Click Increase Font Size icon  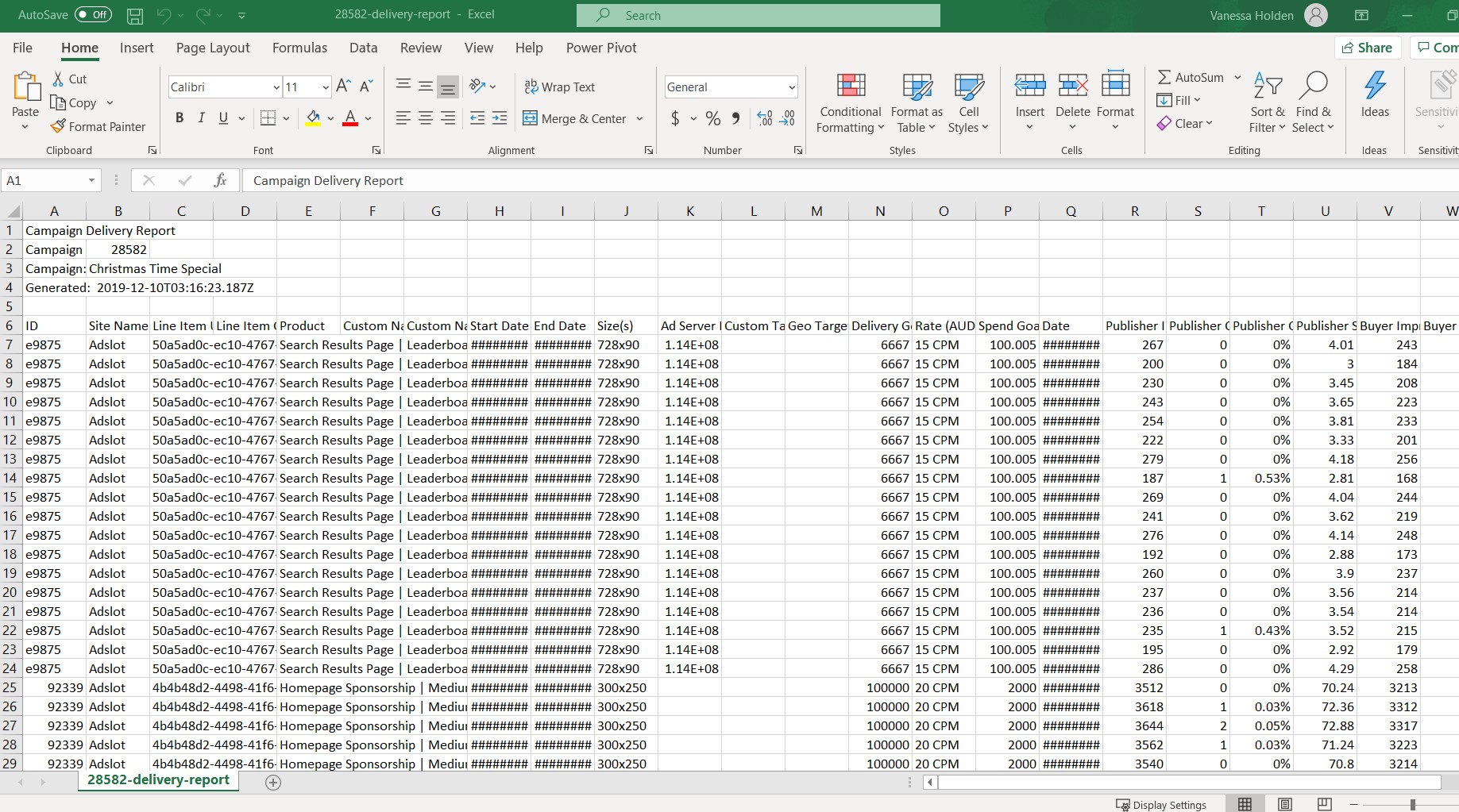(x=343, y=87)
